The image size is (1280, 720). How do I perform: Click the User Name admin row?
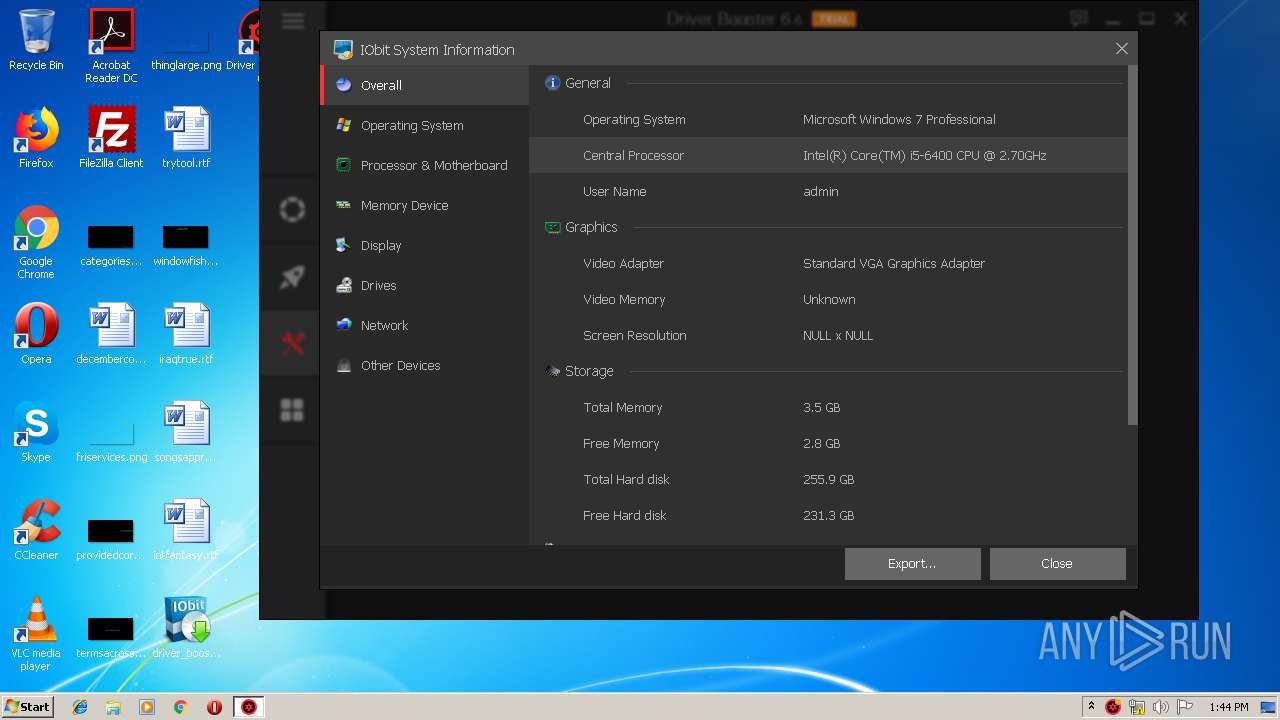tap(828, 191)
